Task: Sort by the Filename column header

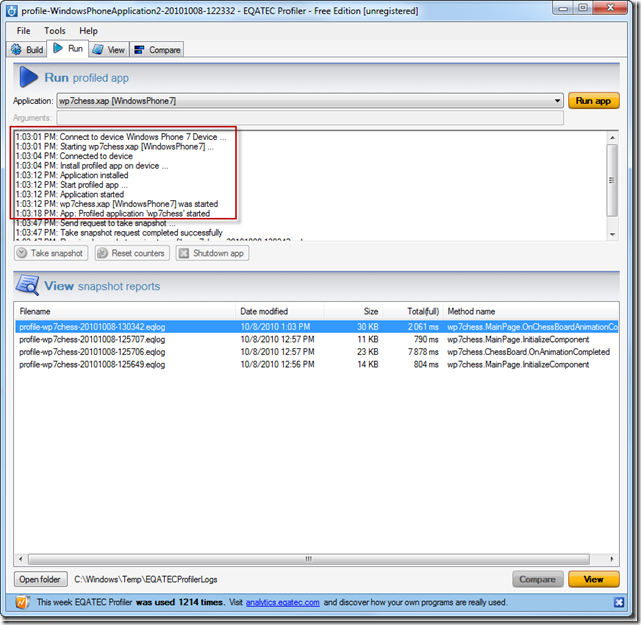Action: pyautogui.click(x=125, y=311)
